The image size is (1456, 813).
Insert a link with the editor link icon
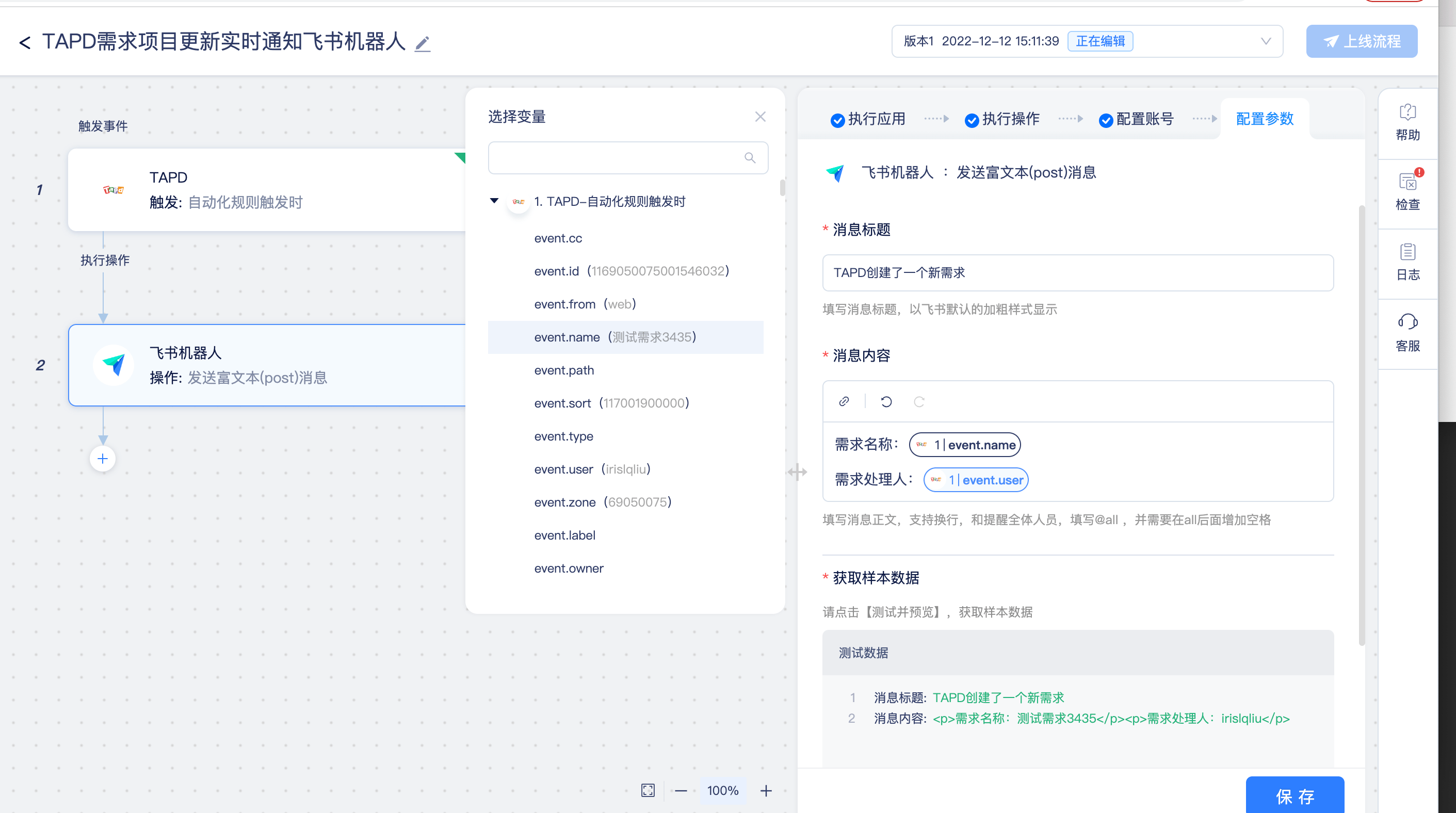(x=843, y=402)
